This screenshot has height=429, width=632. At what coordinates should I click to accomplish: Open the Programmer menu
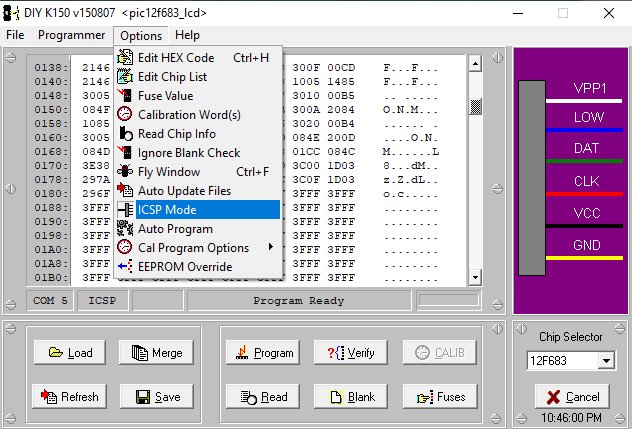pyautogui.click(x=71, y=35)
